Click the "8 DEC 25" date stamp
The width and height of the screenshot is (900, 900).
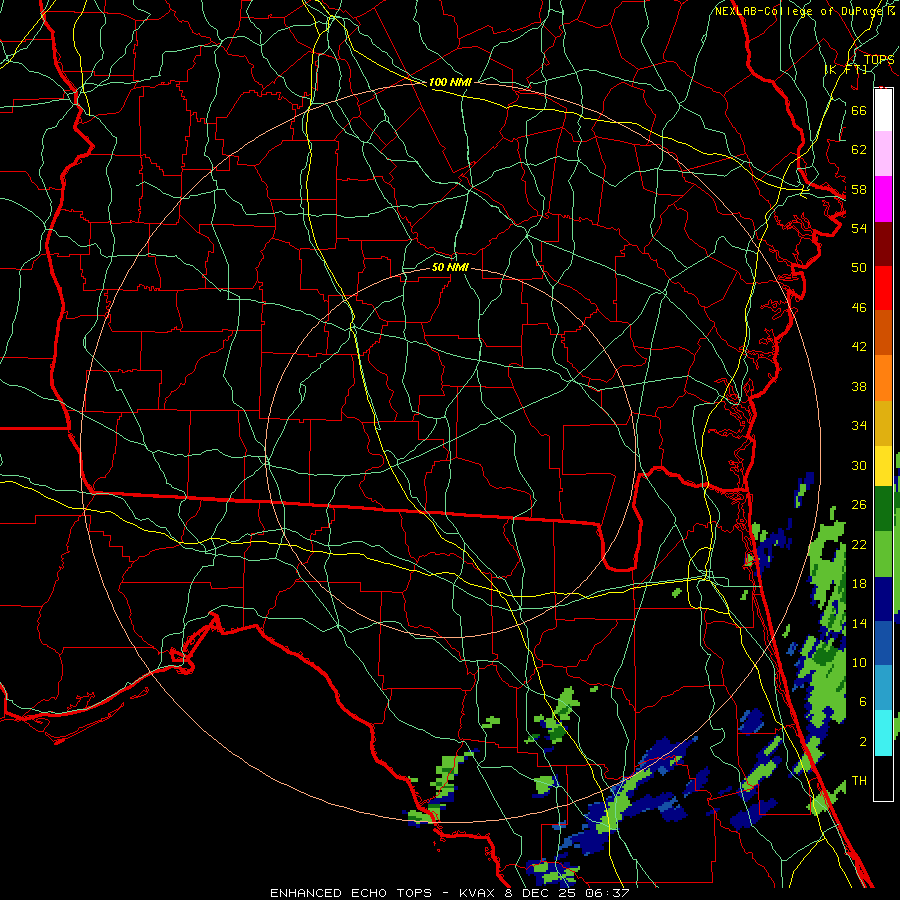tap(541, 893)
